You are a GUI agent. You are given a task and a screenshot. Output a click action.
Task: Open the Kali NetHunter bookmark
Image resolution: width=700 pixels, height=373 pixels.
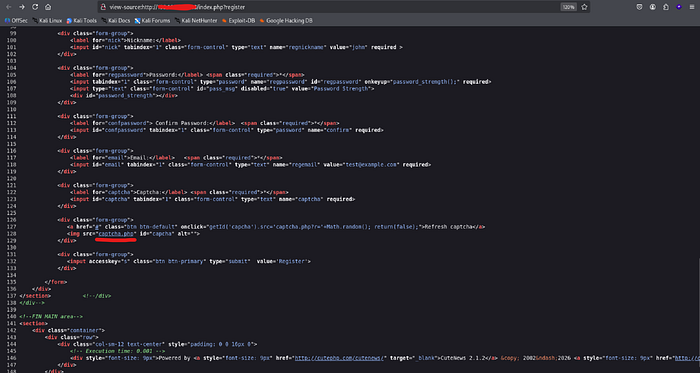click(x=196, y=21)
